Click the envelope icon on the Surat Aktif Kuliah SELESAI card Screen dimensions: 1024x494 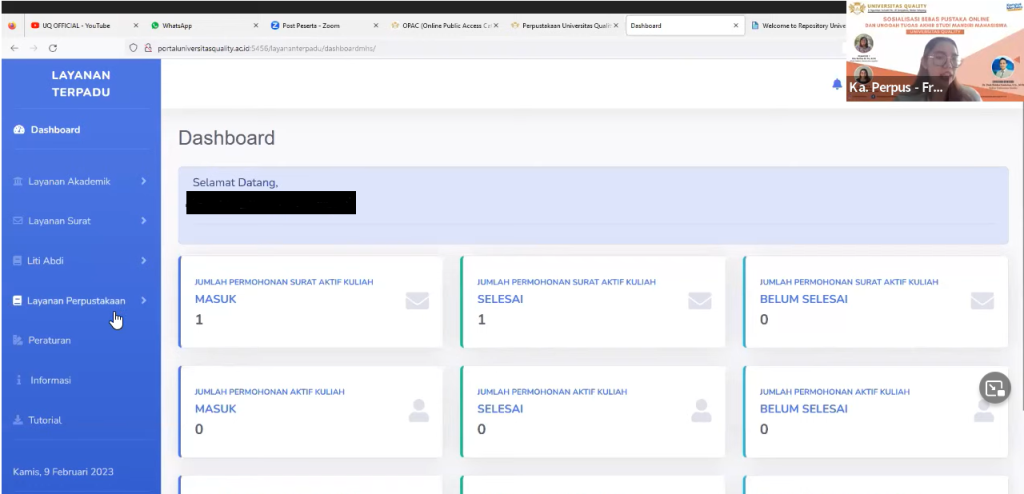(699, 301)
